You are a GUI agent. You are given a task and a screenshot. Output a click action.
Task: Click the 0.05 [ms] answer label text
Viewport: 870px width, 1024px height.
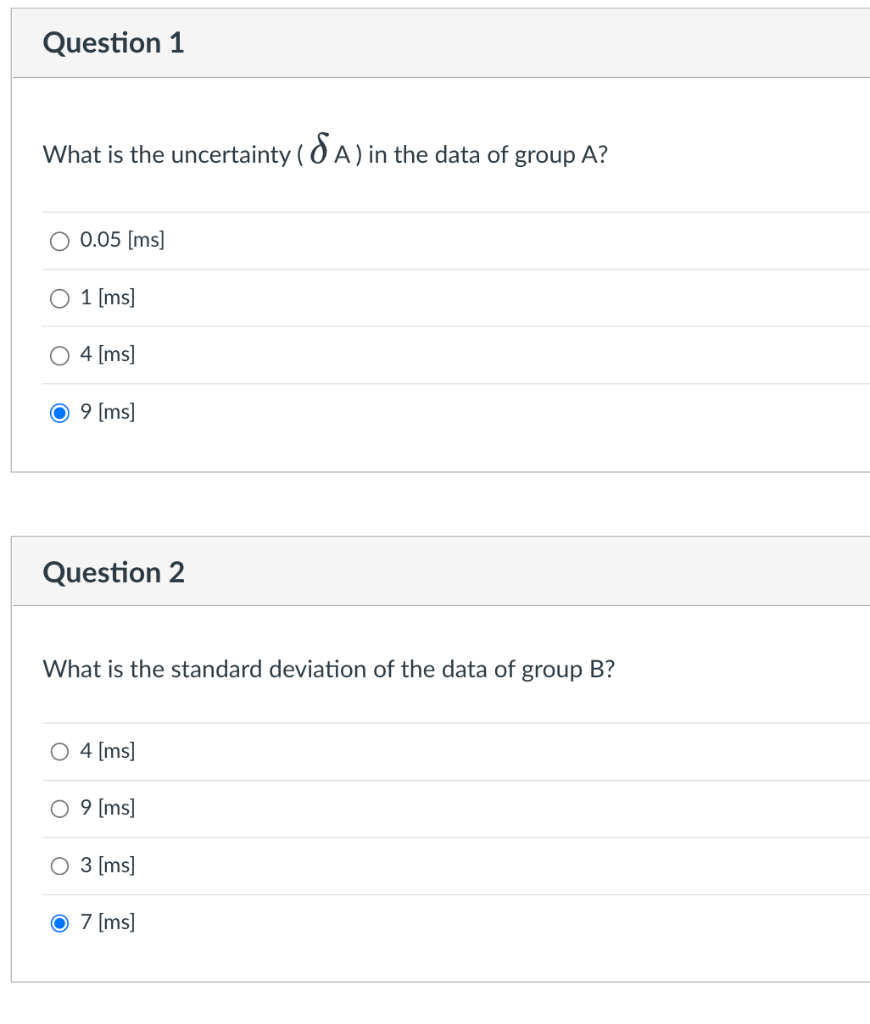coord(120,240)
